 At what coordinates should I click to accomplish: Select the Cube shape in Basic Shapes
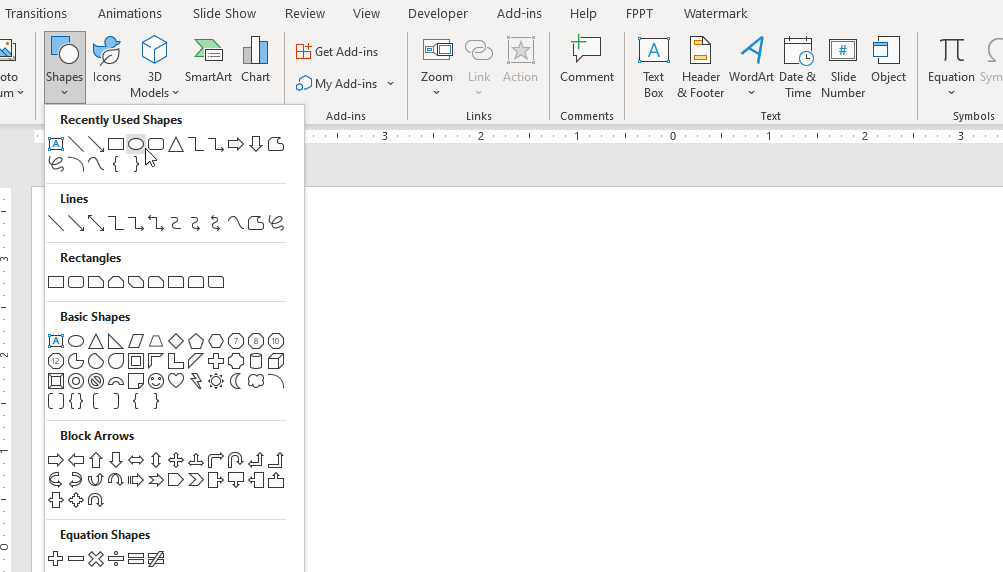[x=276, y=361]
